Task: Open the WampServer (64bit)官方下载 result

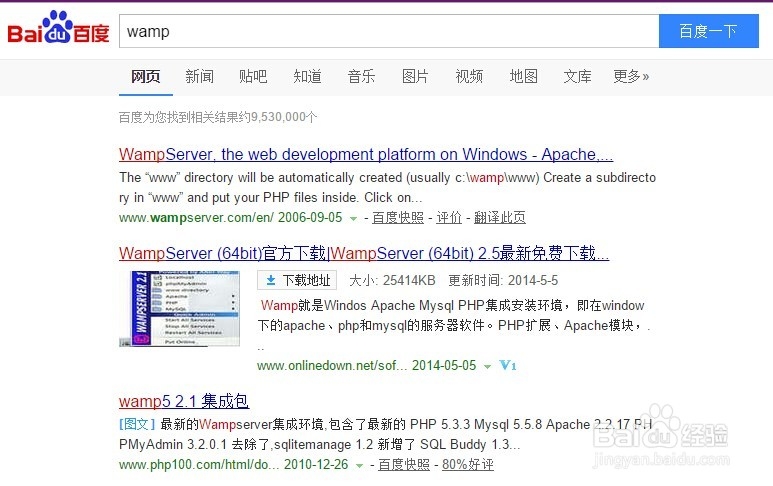Action: pyautogui.click(x=364, y=253)
